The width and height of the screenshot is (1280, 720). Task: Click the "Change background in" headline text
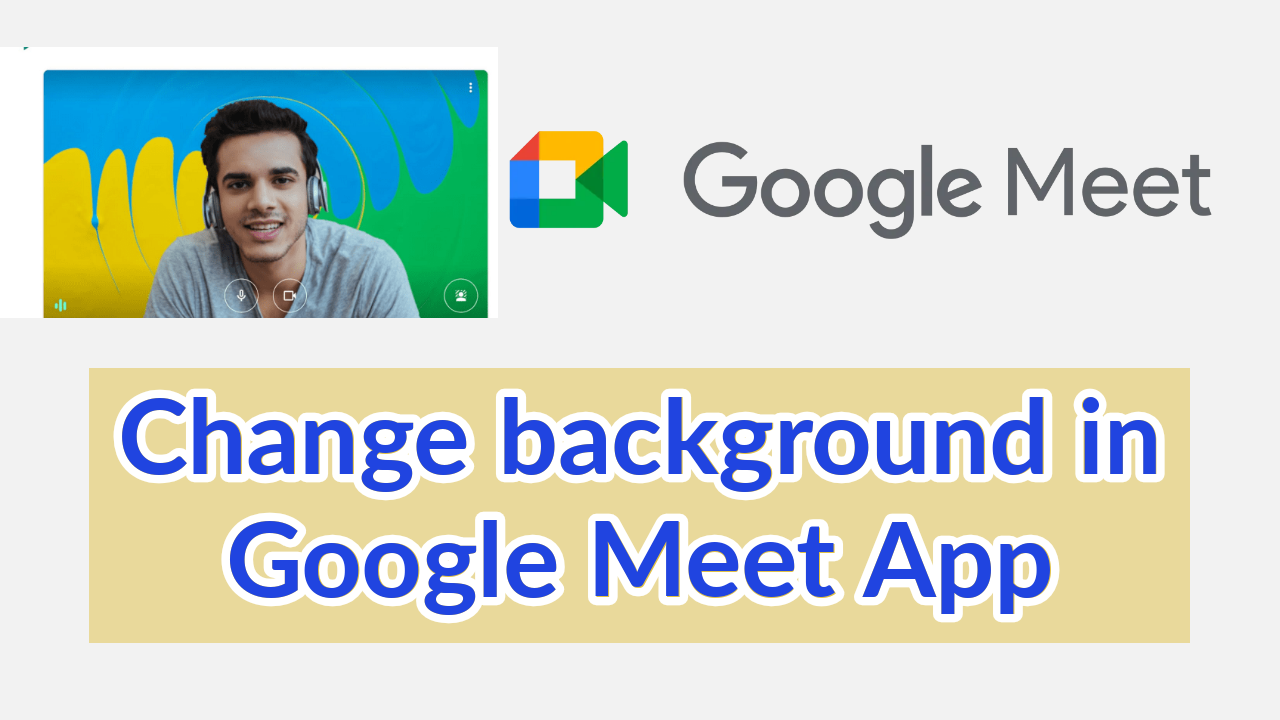coord(641,441)
